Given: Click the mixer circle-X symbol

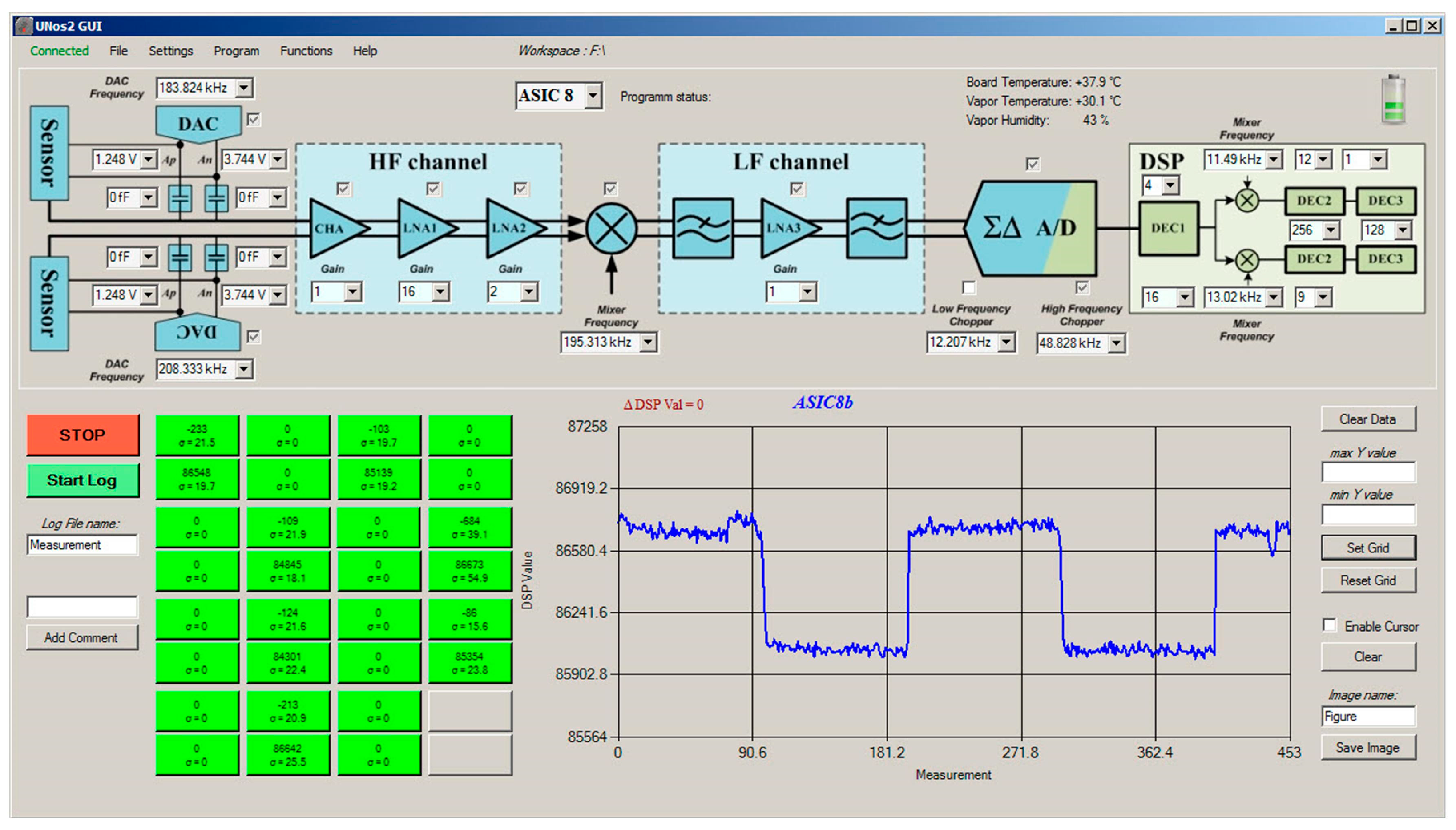Looking at the screenshot, I should pyautogui.click(x=611, y=229).
